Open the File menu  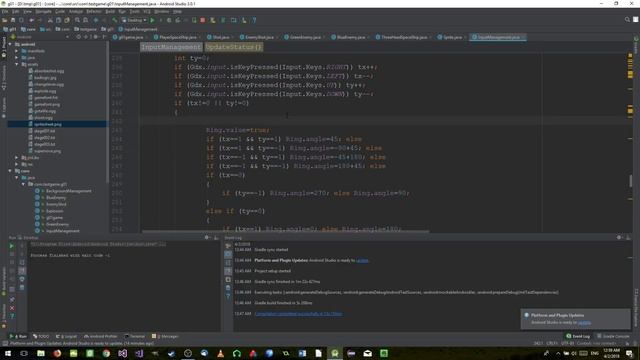coord(5,11)
